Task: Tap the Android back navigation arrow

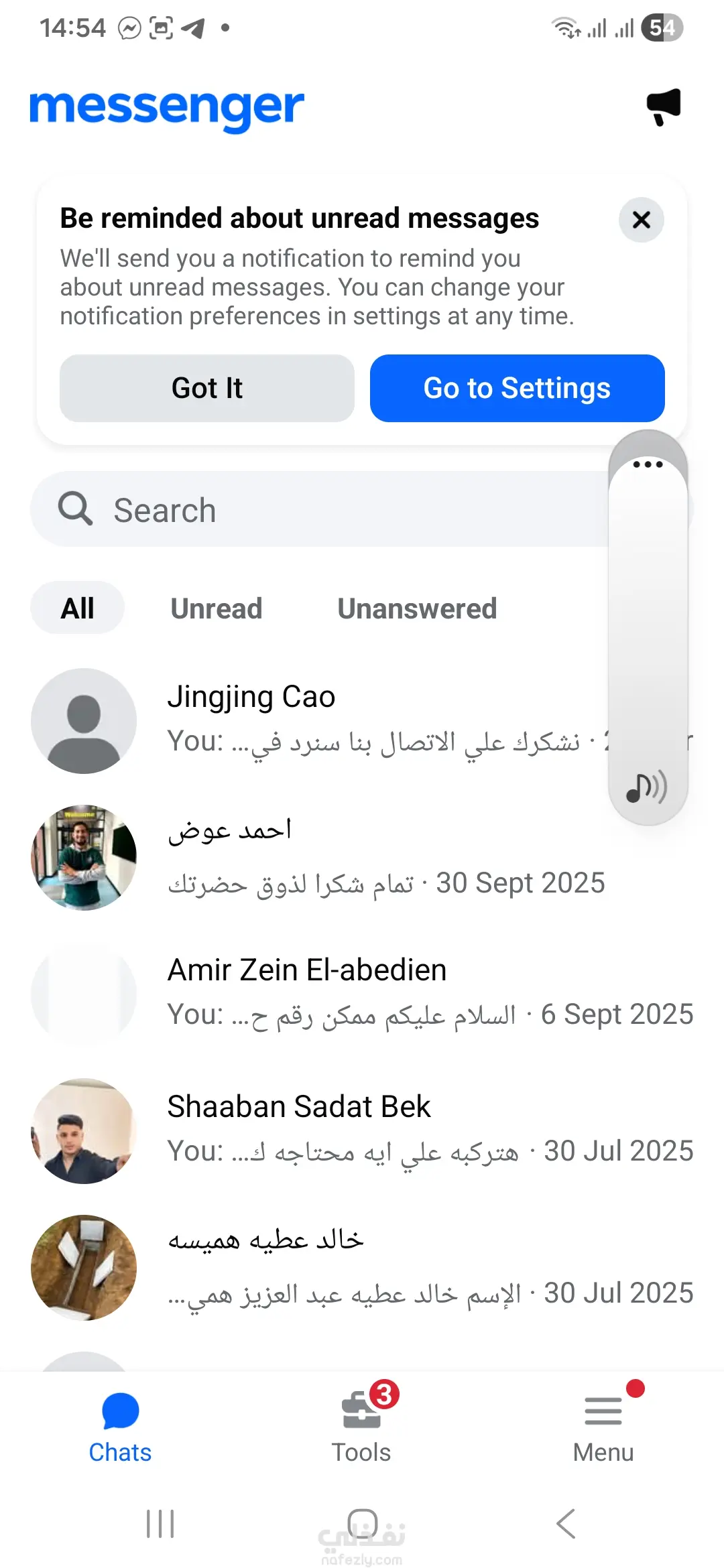Action: coord(566,1524)
